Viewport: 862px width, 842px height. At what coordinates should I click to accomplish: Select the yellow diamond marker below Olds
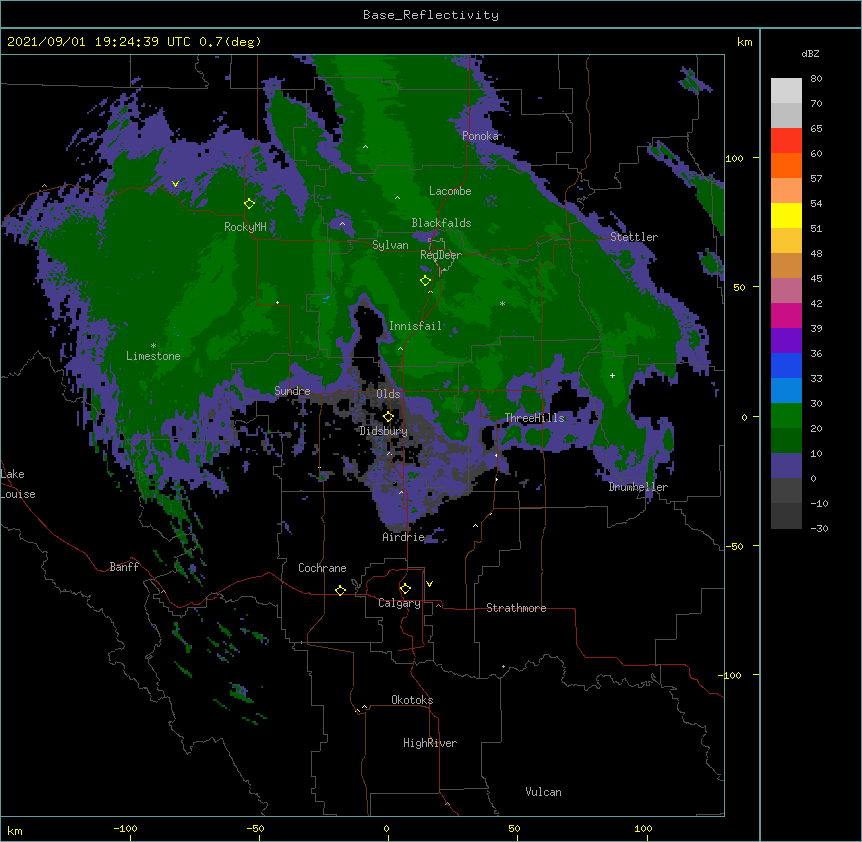pyautogui.click(x=388, y=416)
